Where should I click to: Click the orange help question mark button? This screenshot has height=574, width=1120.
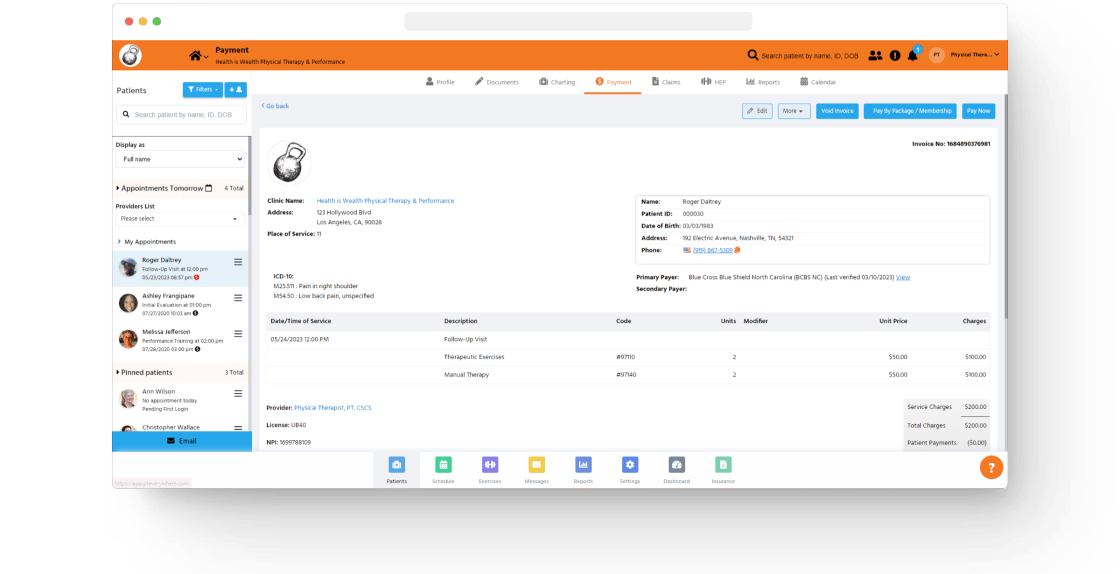(991, 468)
